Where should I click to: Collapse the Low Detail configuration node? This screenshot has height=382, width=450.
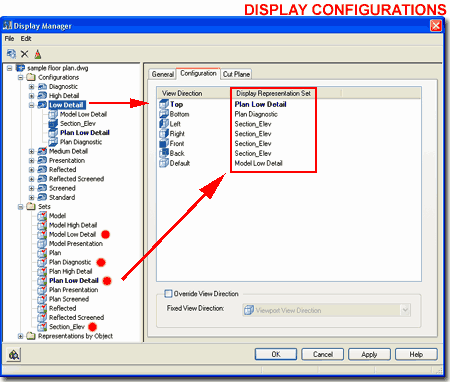click(x=31, y=105)
